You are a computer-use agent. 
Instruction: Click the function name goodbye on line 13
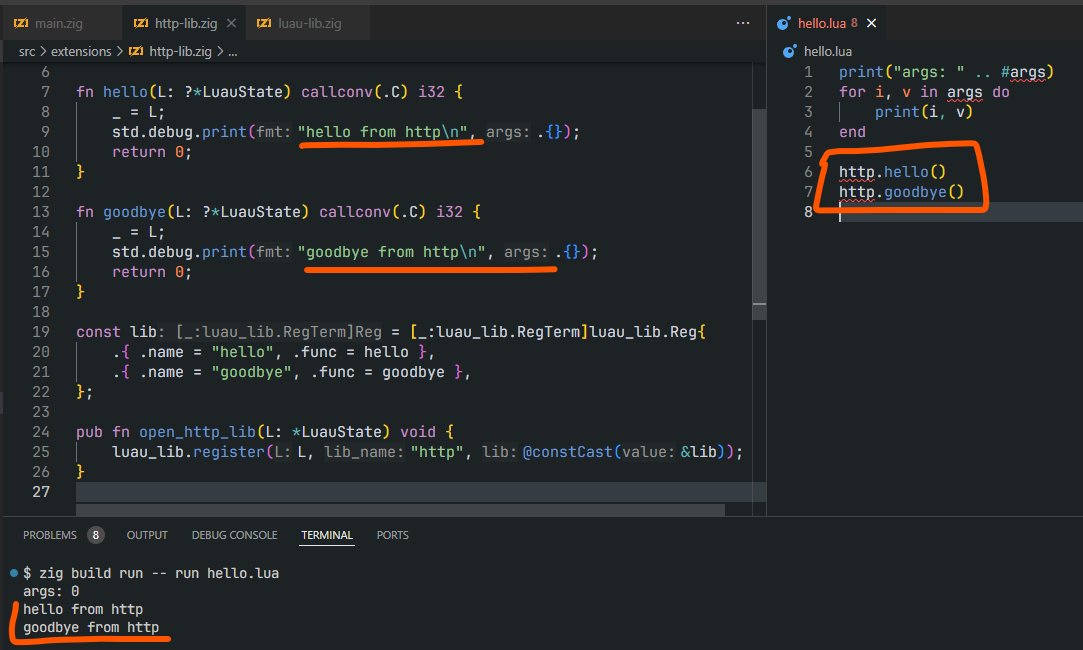pos(134,212)
